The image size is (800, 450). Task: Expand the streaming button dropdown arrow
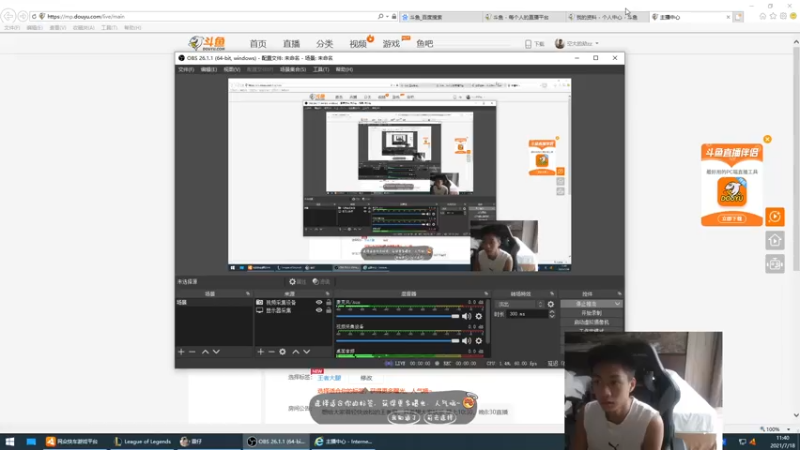617,304
